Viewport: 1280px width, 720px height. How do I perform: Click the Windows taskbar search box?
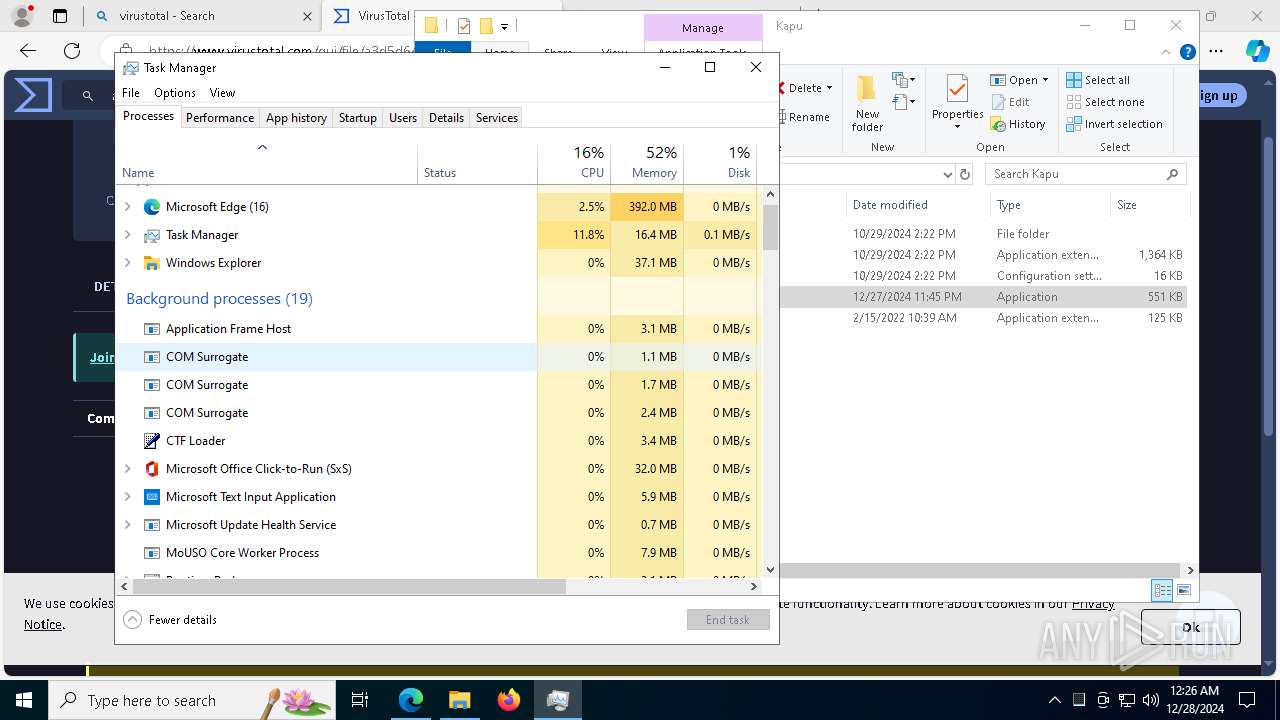(190, 700)
